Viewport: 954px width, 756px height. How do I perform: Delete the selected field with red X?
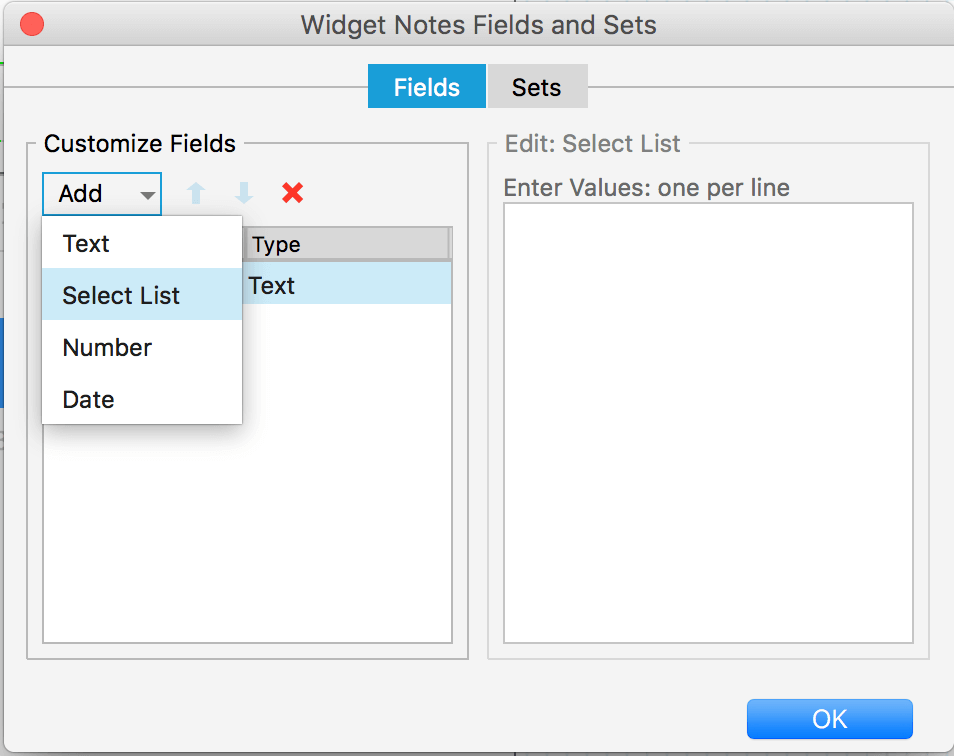pyautogui.click(x=293, y=193)
